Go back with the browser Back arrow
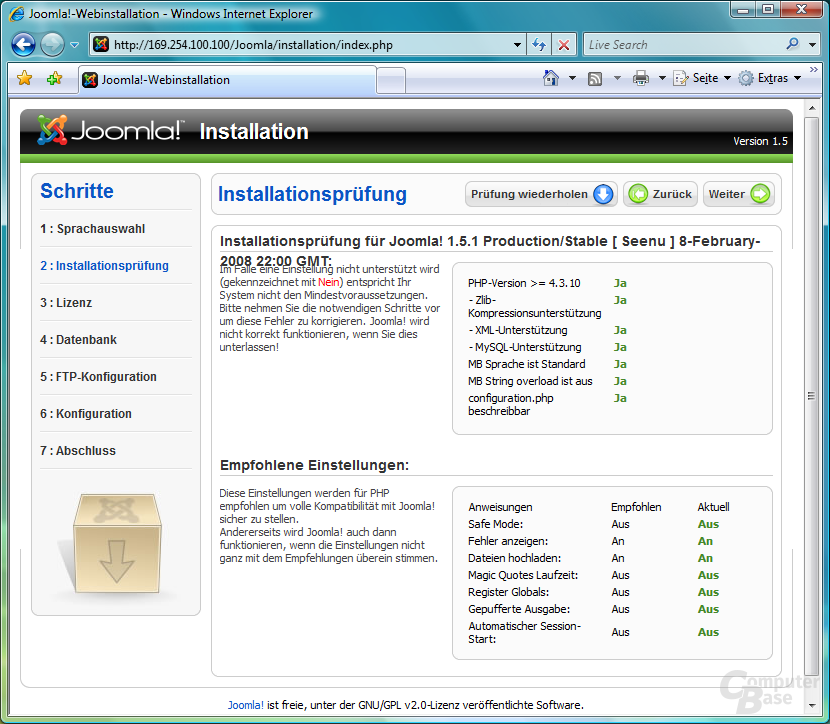This screenshot has width=830, height=724. (23, 44)
